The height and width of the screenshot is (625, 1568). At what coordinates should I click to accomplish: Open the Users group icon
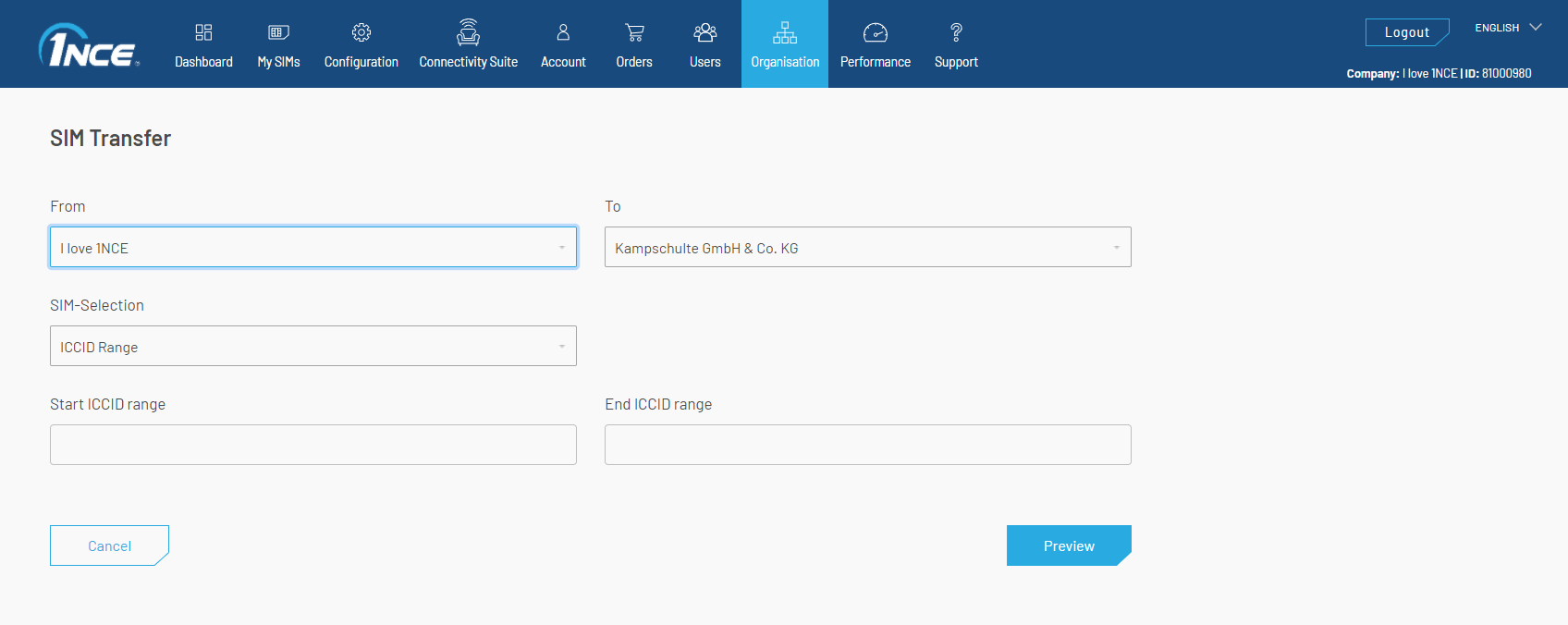(x=705, y=32)
